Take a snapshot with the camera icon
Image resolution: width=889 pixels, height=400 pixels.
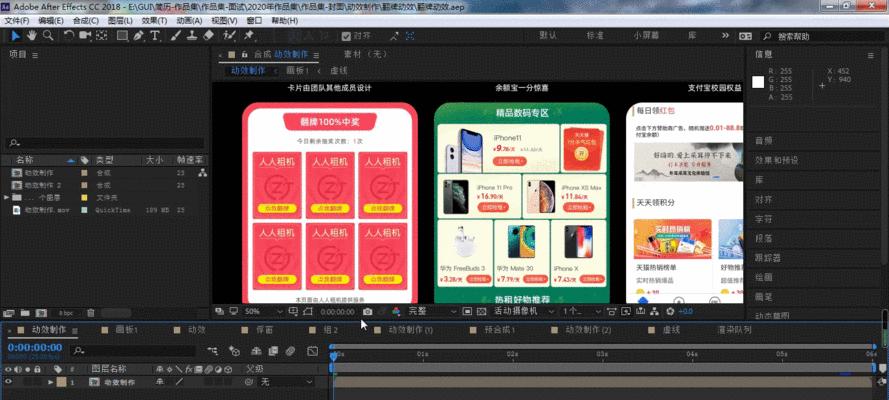(x=367, y=312)
